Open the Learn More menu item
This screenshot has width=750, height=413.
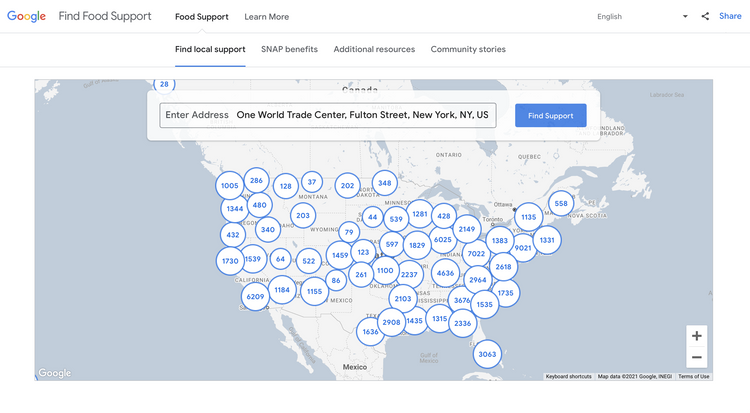pos(266,17)
